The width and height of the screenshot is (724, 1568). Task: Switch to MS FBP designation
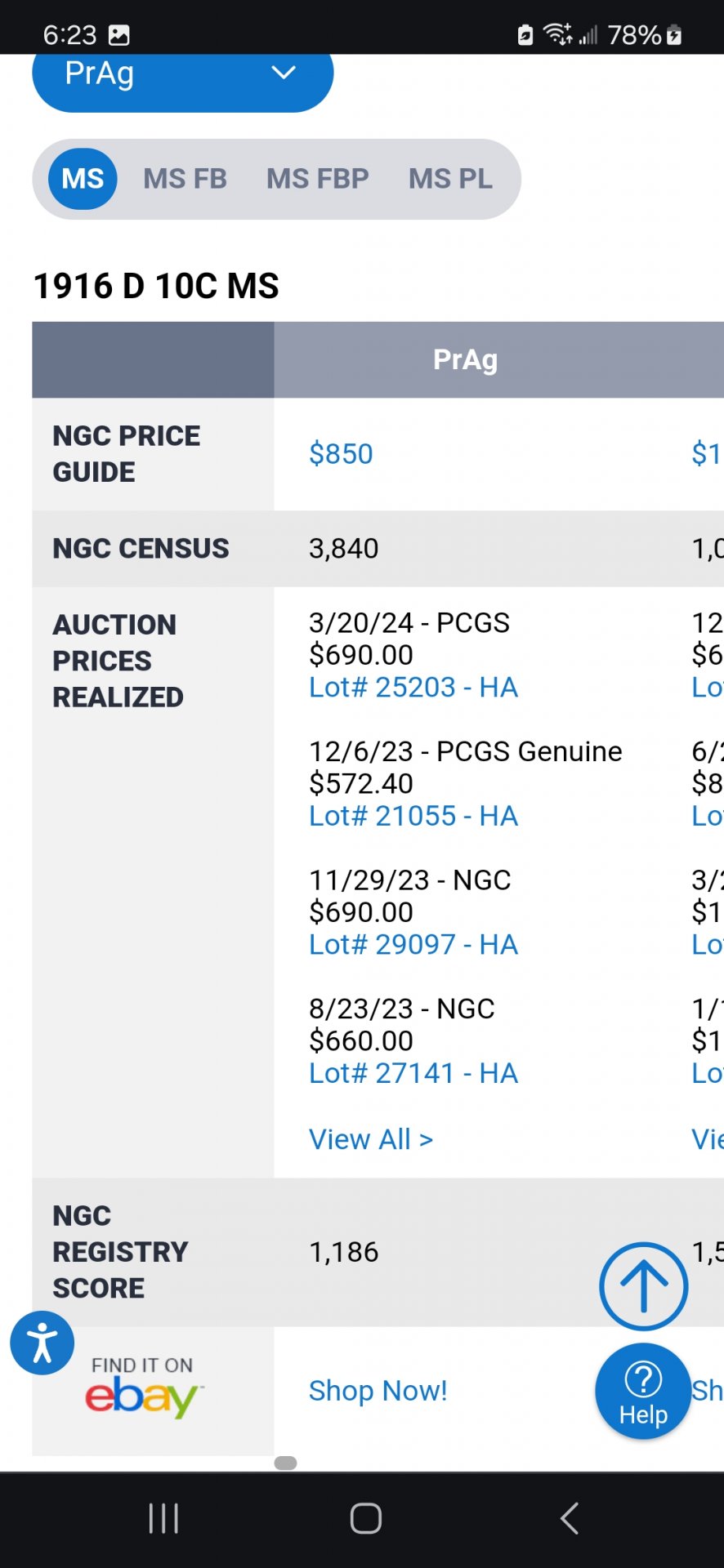(317, 179)
